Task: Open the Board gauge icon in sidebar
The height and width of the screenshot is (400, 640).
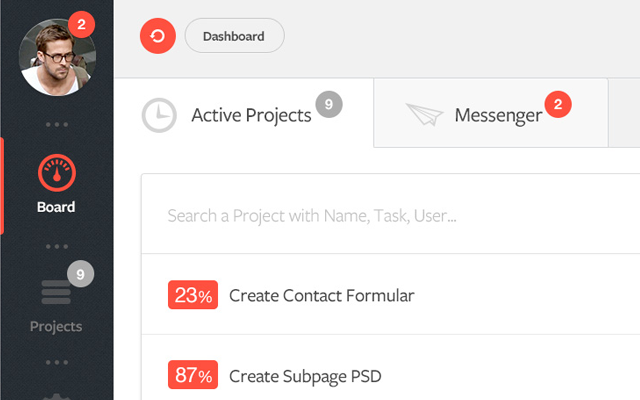Action: pyautogui.click(x=56, y=174)
